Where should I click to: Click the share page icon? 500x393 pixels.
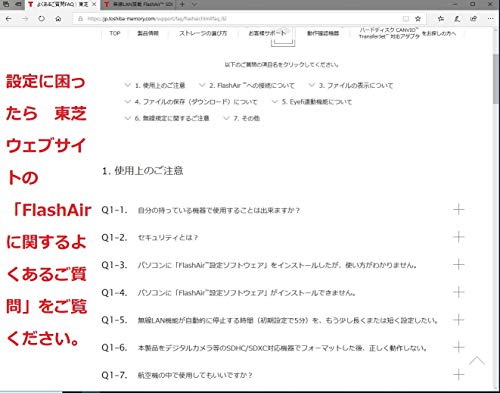pos(473,19)
